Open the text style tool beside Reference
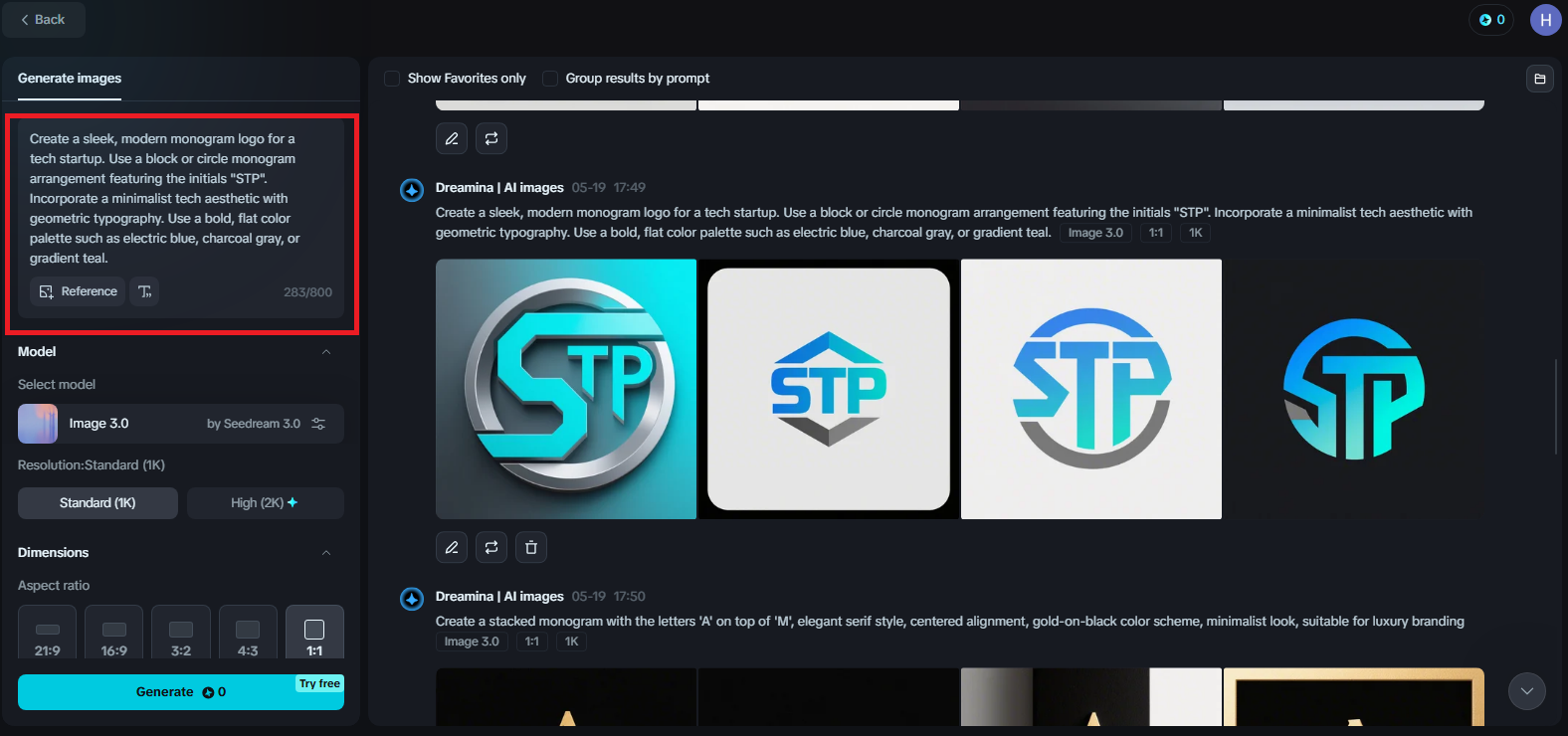 (145, 291)
